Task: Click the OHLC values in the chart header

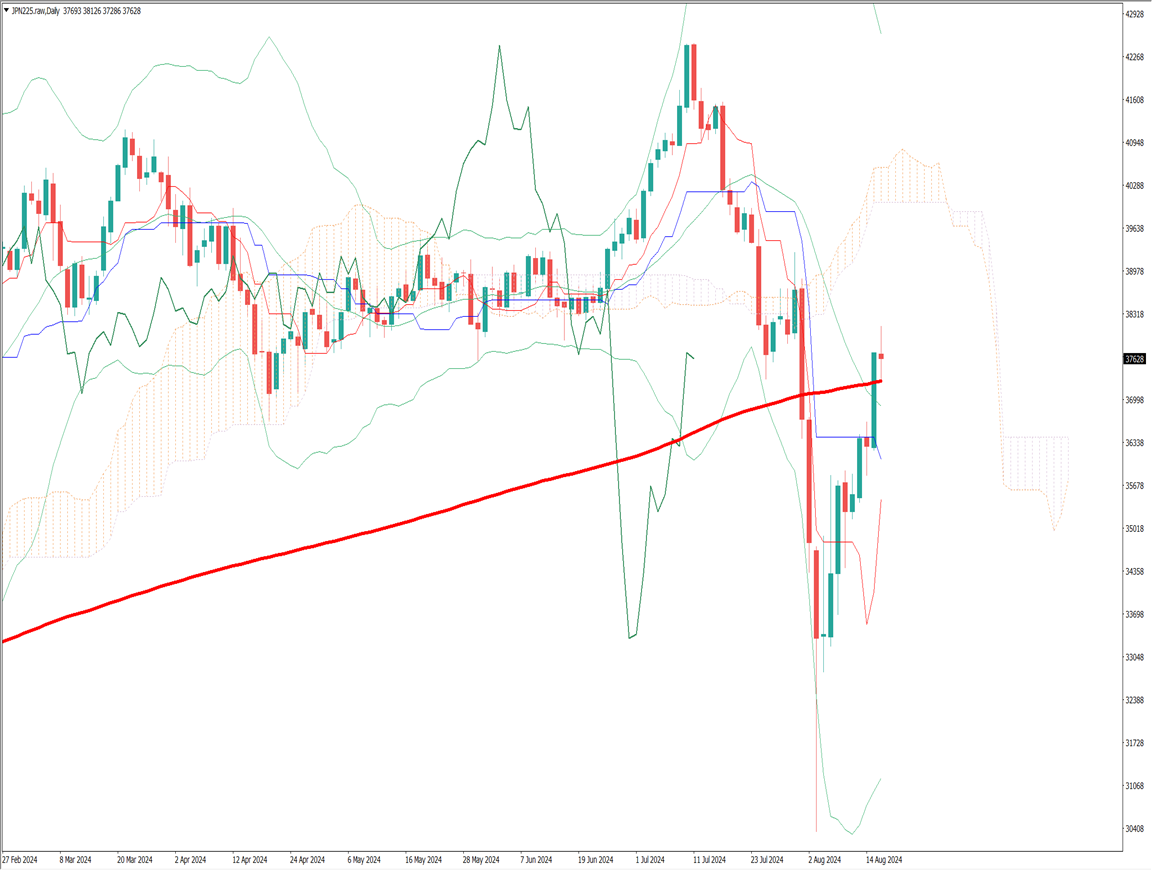Action: pyautogui.click(x=102, y=11)
